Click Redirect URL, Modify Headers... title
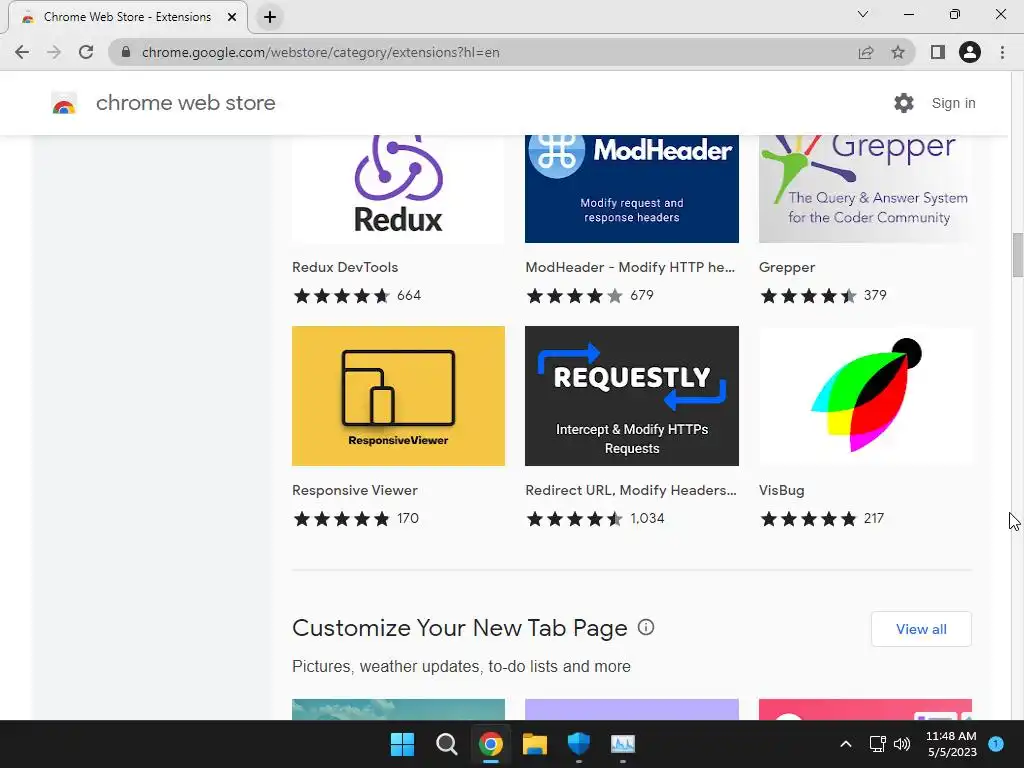Image resolution: width=1024 pixels, height=768 pixels. point(631,490)
